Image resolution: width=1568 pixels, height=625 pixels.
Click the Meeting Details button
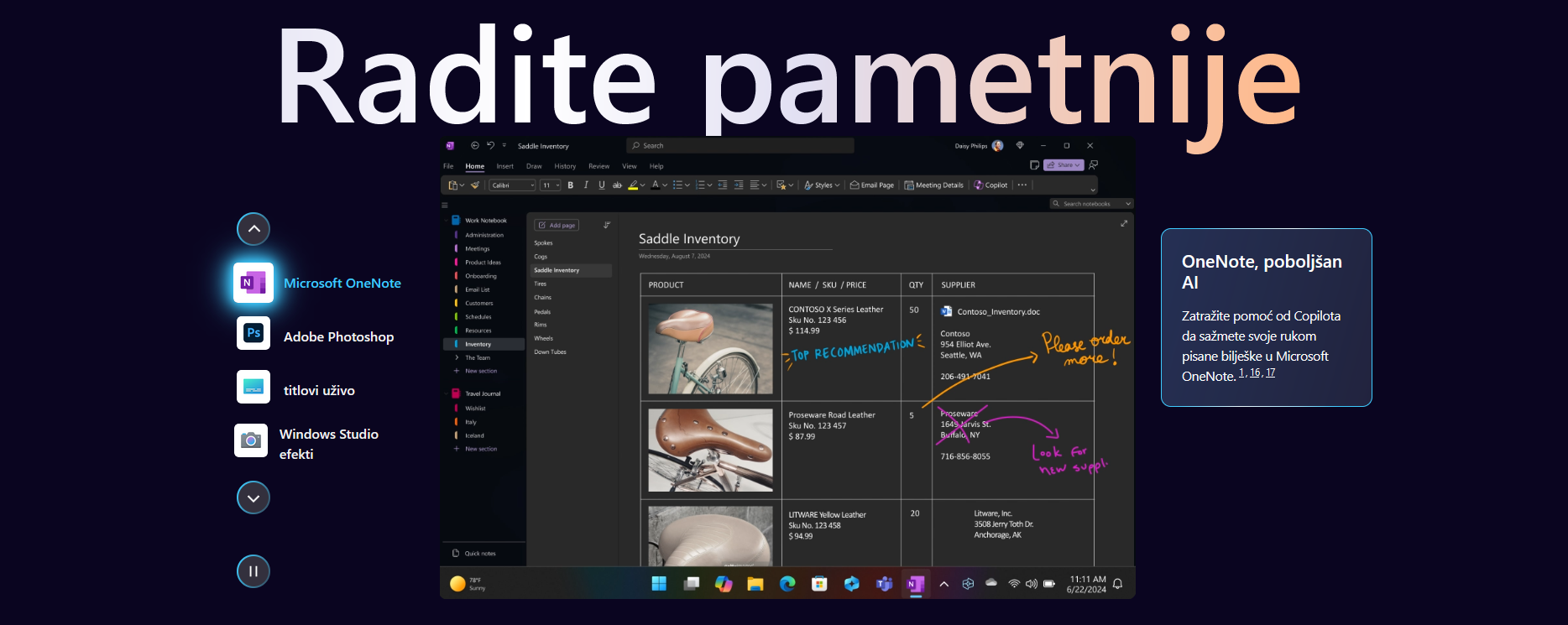(933, 185)
